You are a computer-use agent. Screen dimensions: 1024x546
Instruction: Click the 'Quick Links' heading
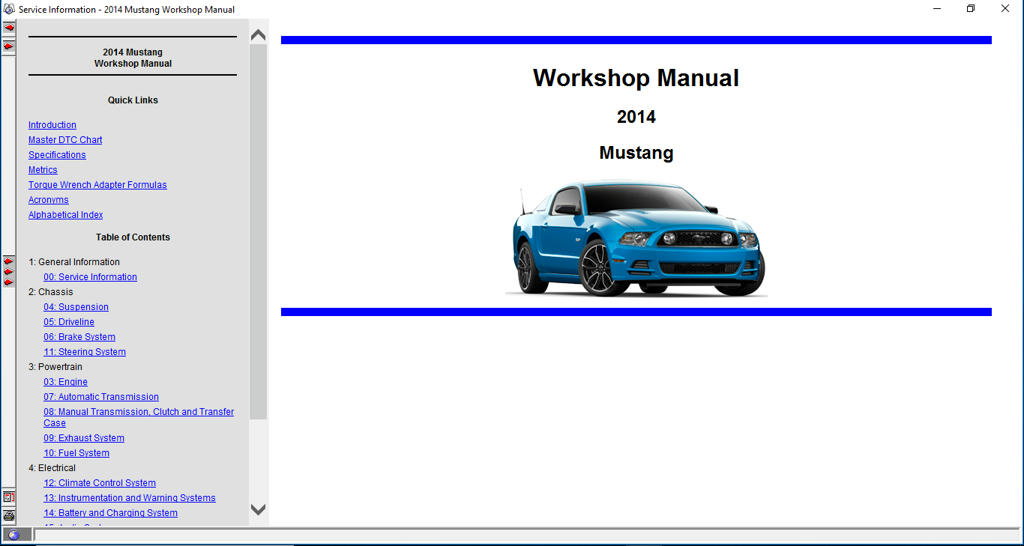pyautogui.click(x=133, y=100)
